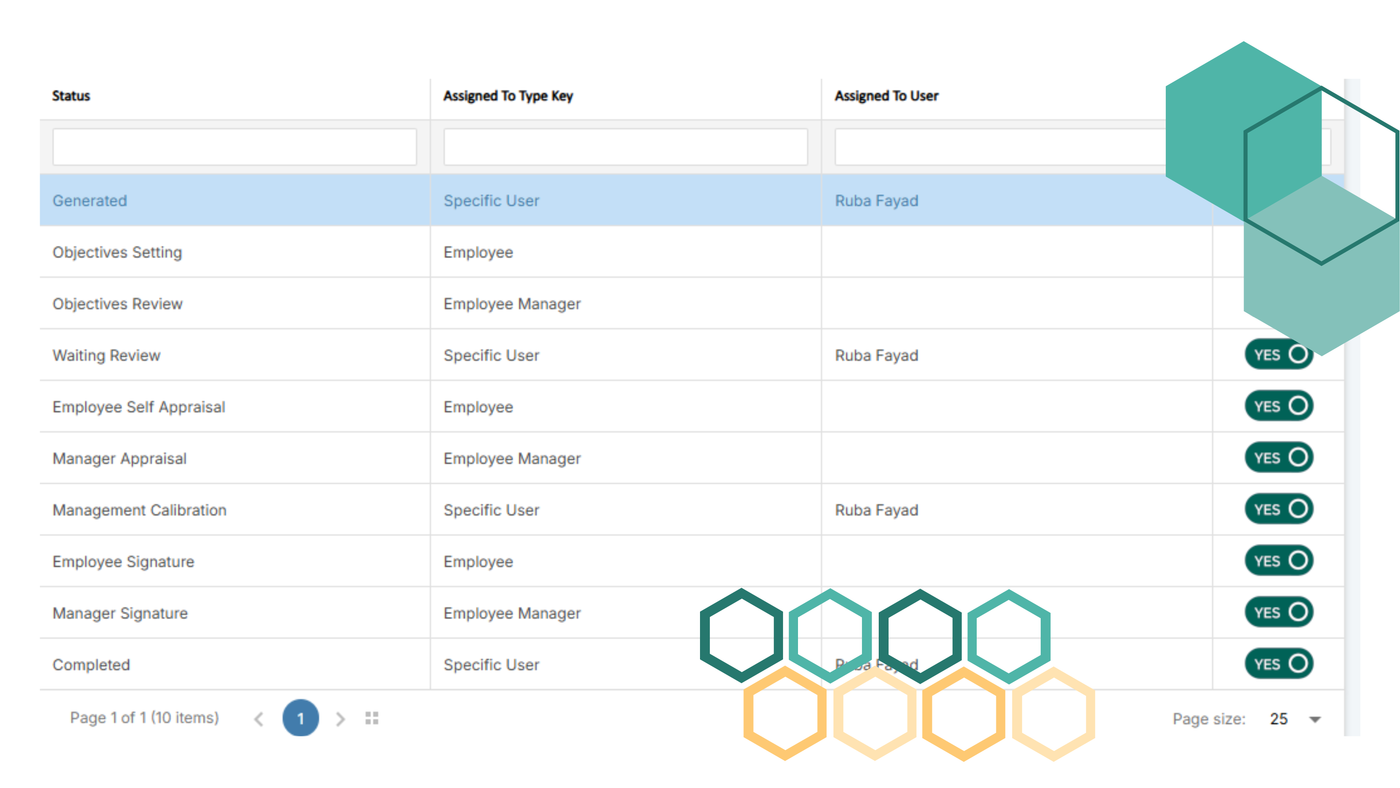
Task: Select the Generated status row
Action: [x=90, y=201]
